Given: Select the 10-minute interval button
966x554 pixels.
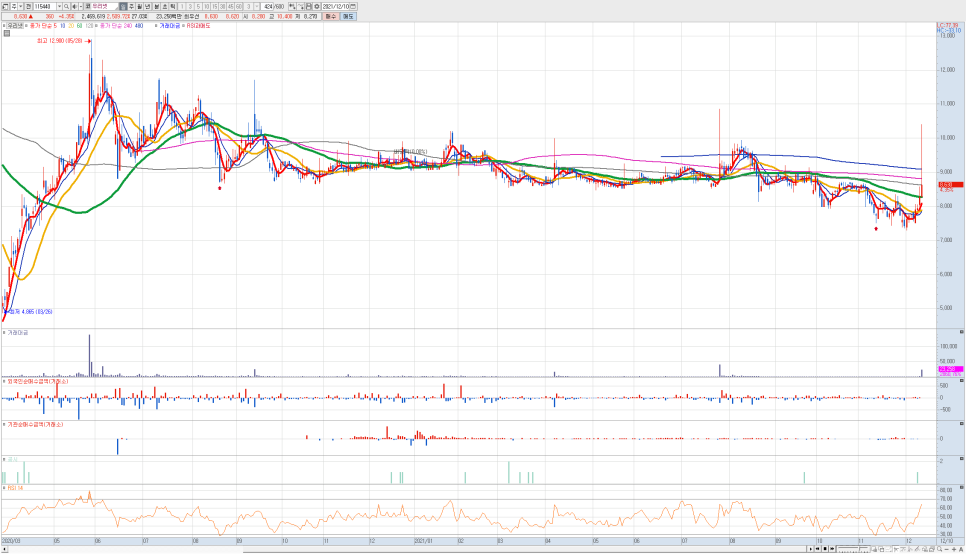Looking at the screenshot, I should click(206, 6).
